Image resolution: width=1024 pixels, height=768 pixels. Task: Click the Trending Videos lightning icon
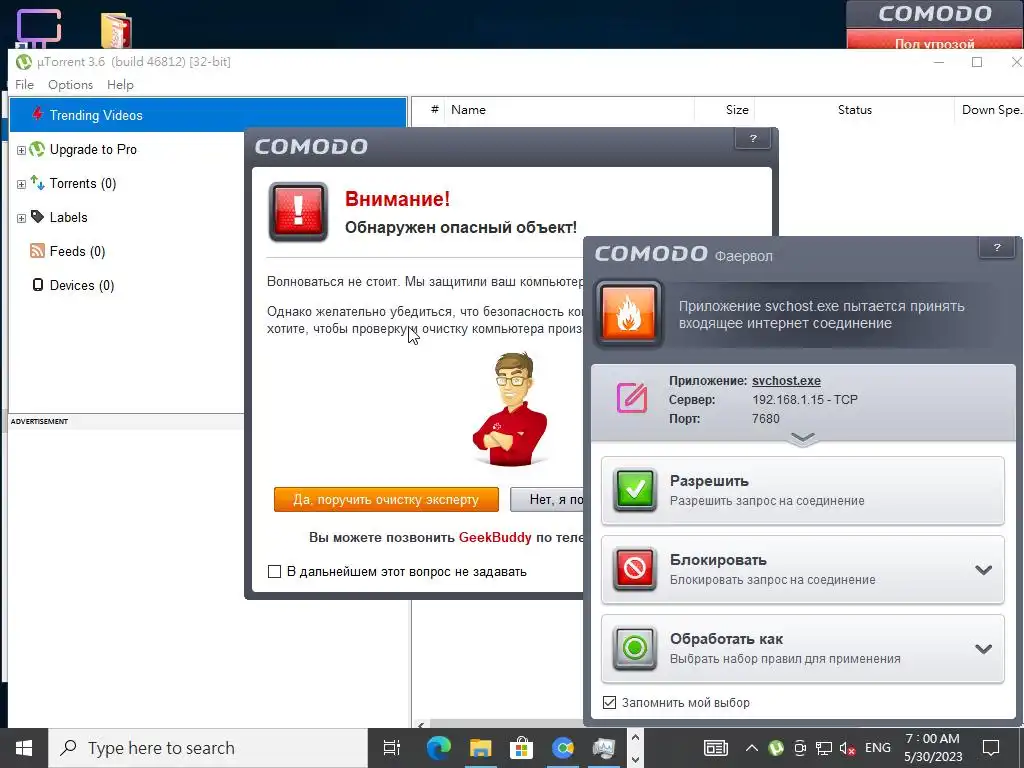pyautogui.click(x=37, y=114)
